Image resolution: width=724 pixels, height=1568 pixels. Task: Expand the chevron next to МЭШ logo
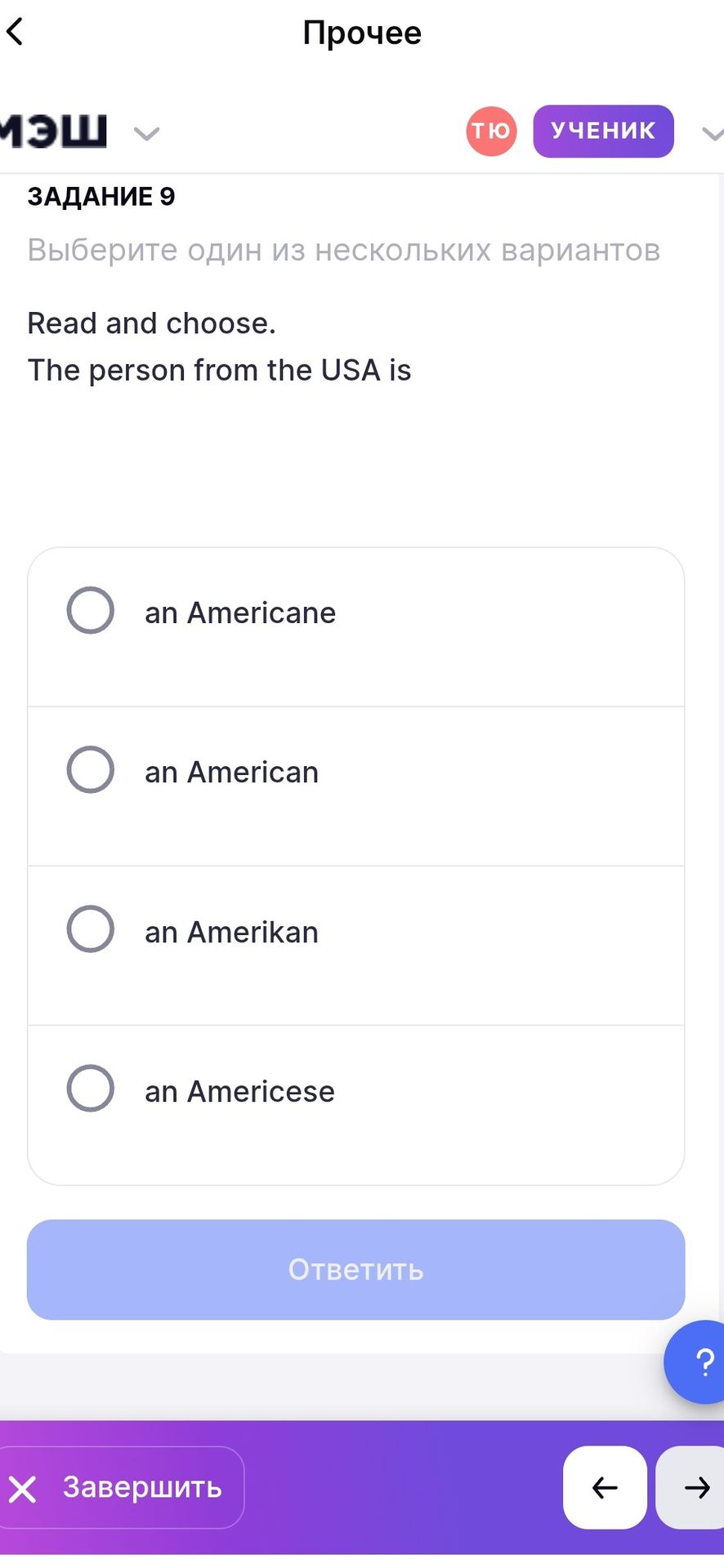tap(146, 133)
